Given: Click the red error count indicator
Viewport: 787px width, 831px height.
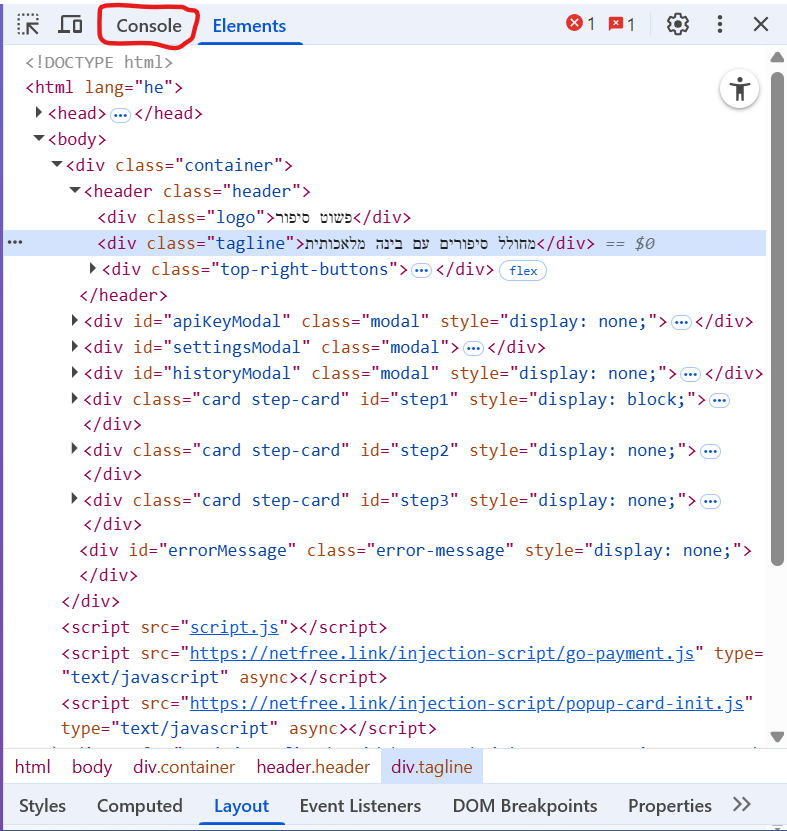Looking at the screenshot, I should (580, 23).
